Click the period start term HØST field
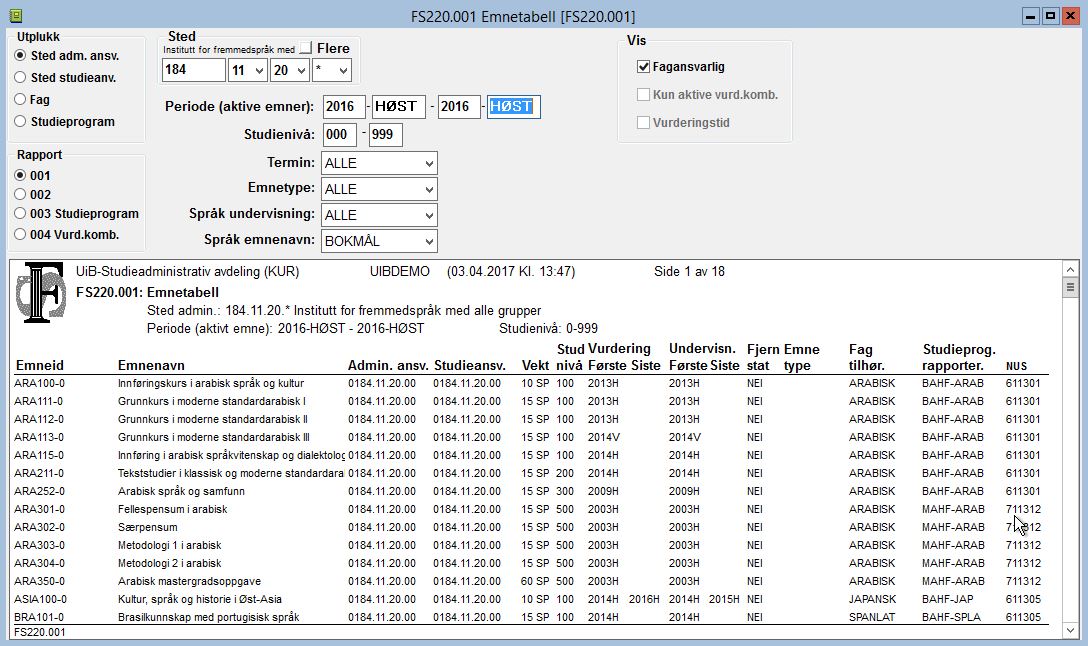 [x=398, y=107]
